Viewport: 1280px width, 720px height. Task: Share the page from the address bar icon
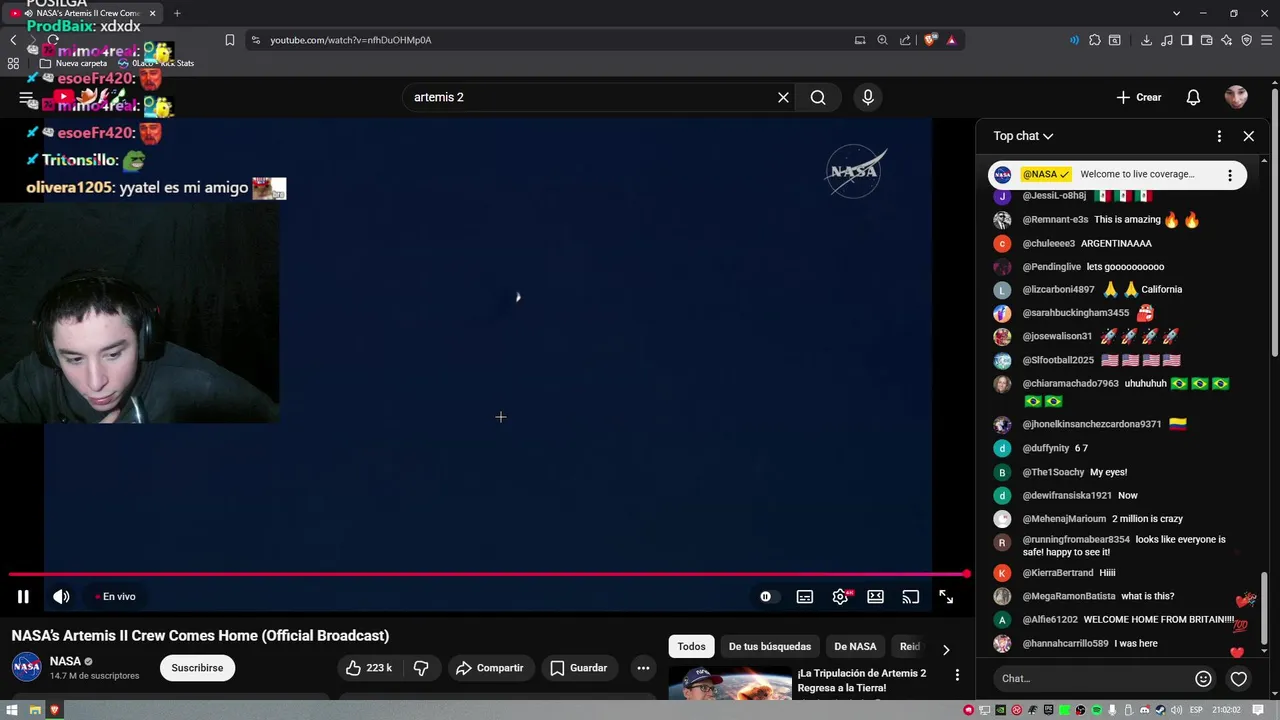[x=905, y=40]
